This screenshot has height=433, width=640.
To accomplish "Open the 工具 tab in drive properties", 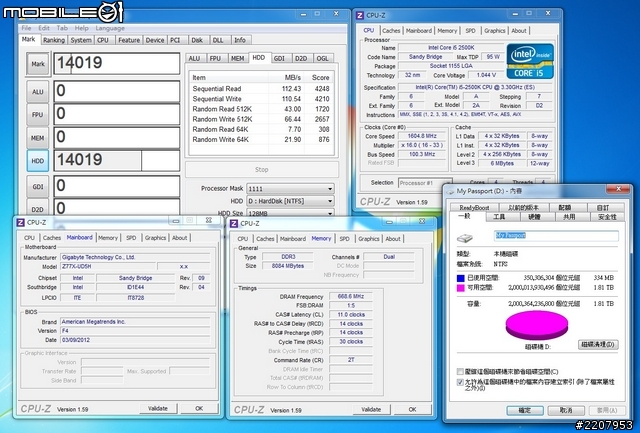I will [x=499, y=217].
